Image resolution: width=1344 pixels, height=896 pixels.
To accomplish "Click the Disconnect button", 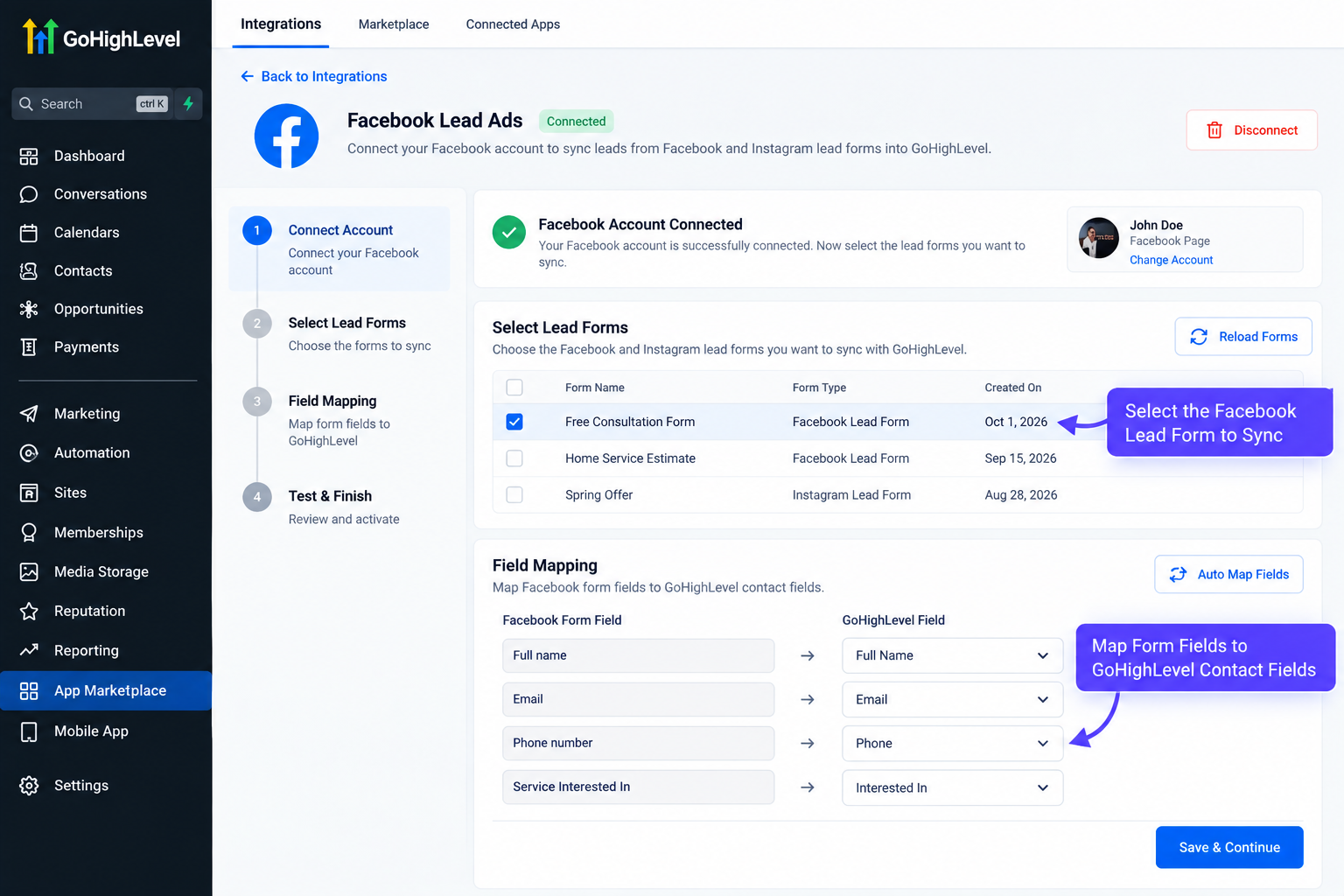I will (x=1251, y=130).
